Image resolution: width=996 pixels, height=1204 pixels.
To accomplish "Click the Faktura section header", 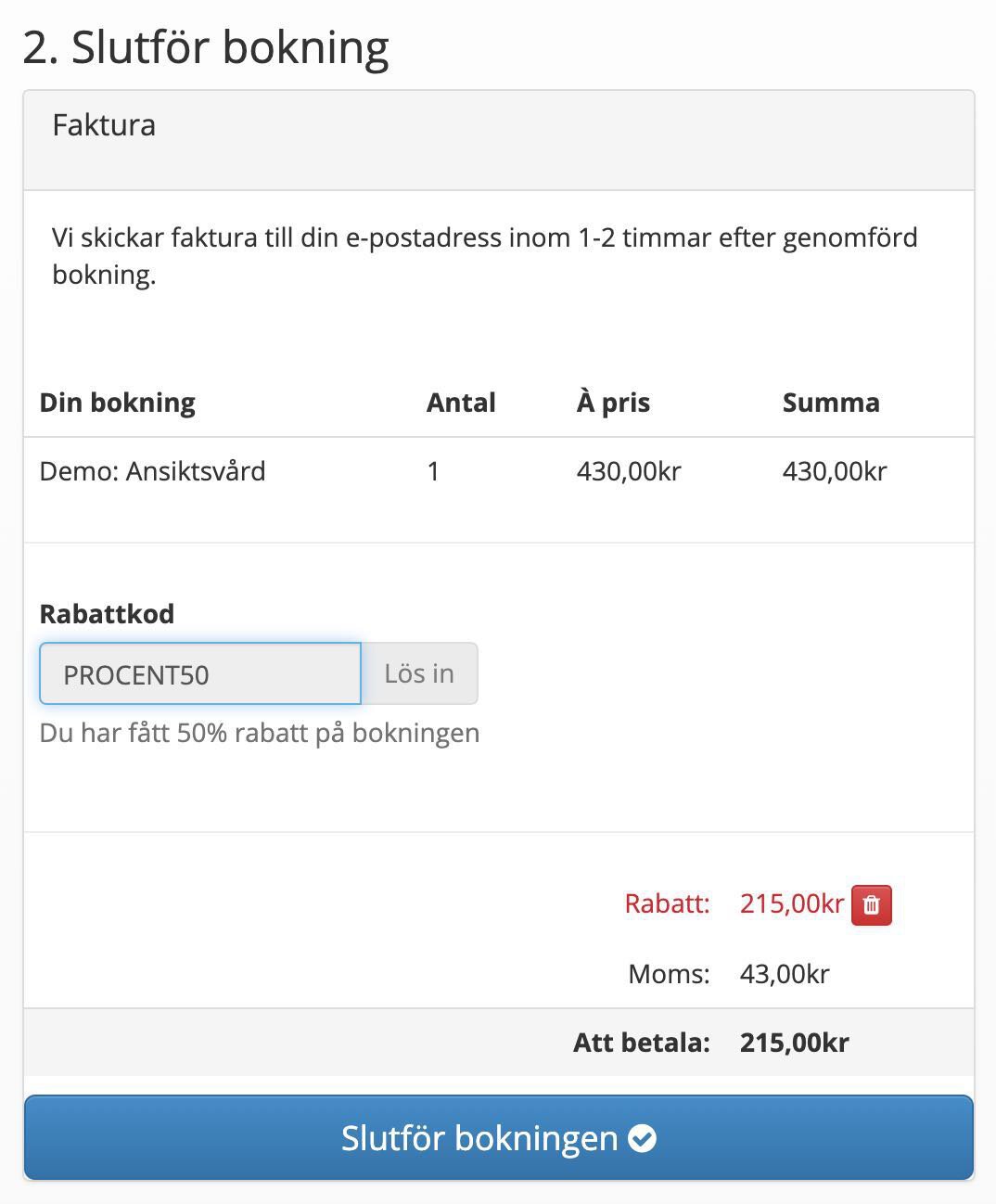I will [x=103, y=125].
